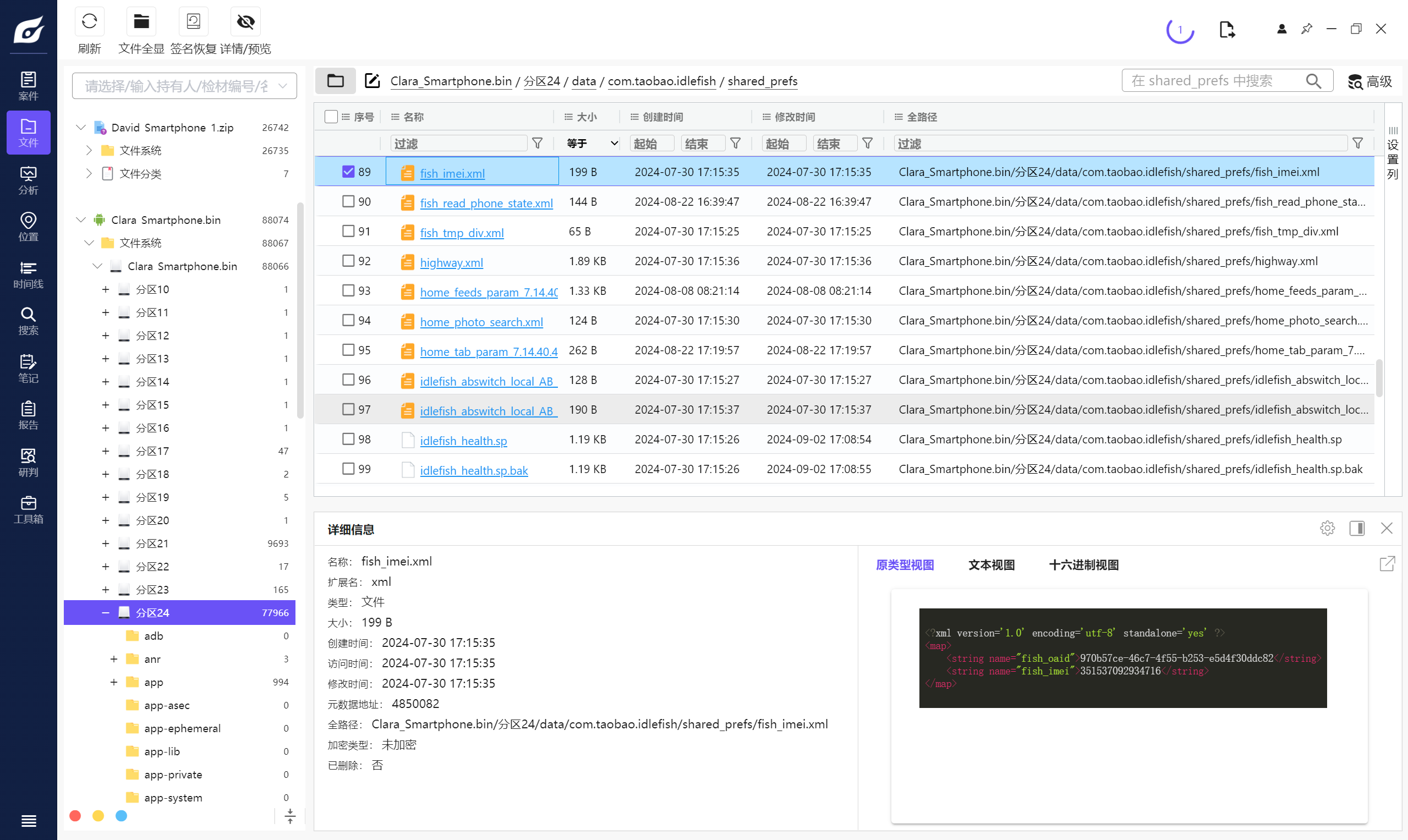This screenshot has height=840, width=1408.
Task: Open the preview in an external window
Action: click(1387, 564)
